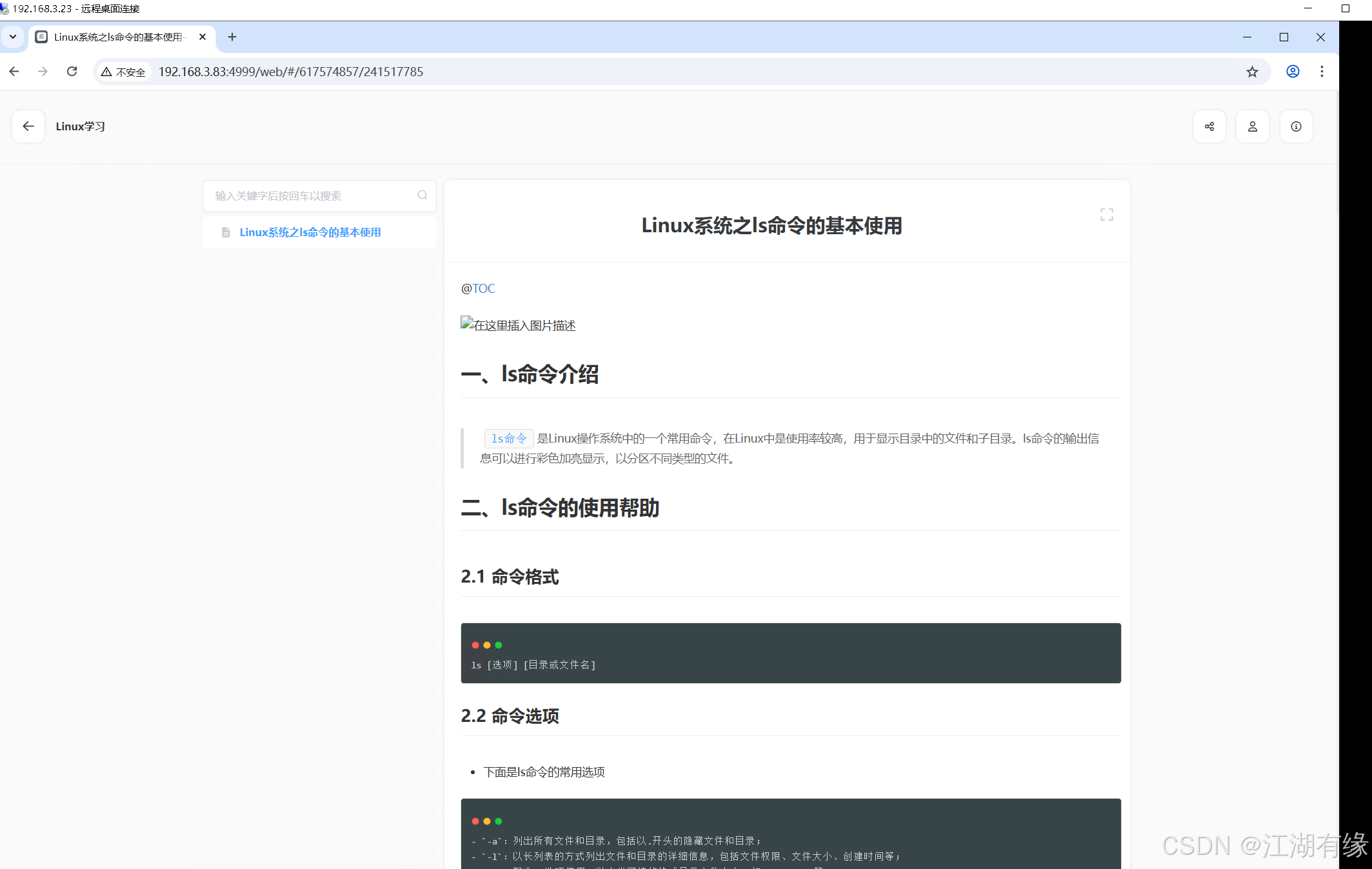Open the 不安全 site security panel
Image resolution: width=1372 pixels, height=869 pixels.
click(123, 72)
